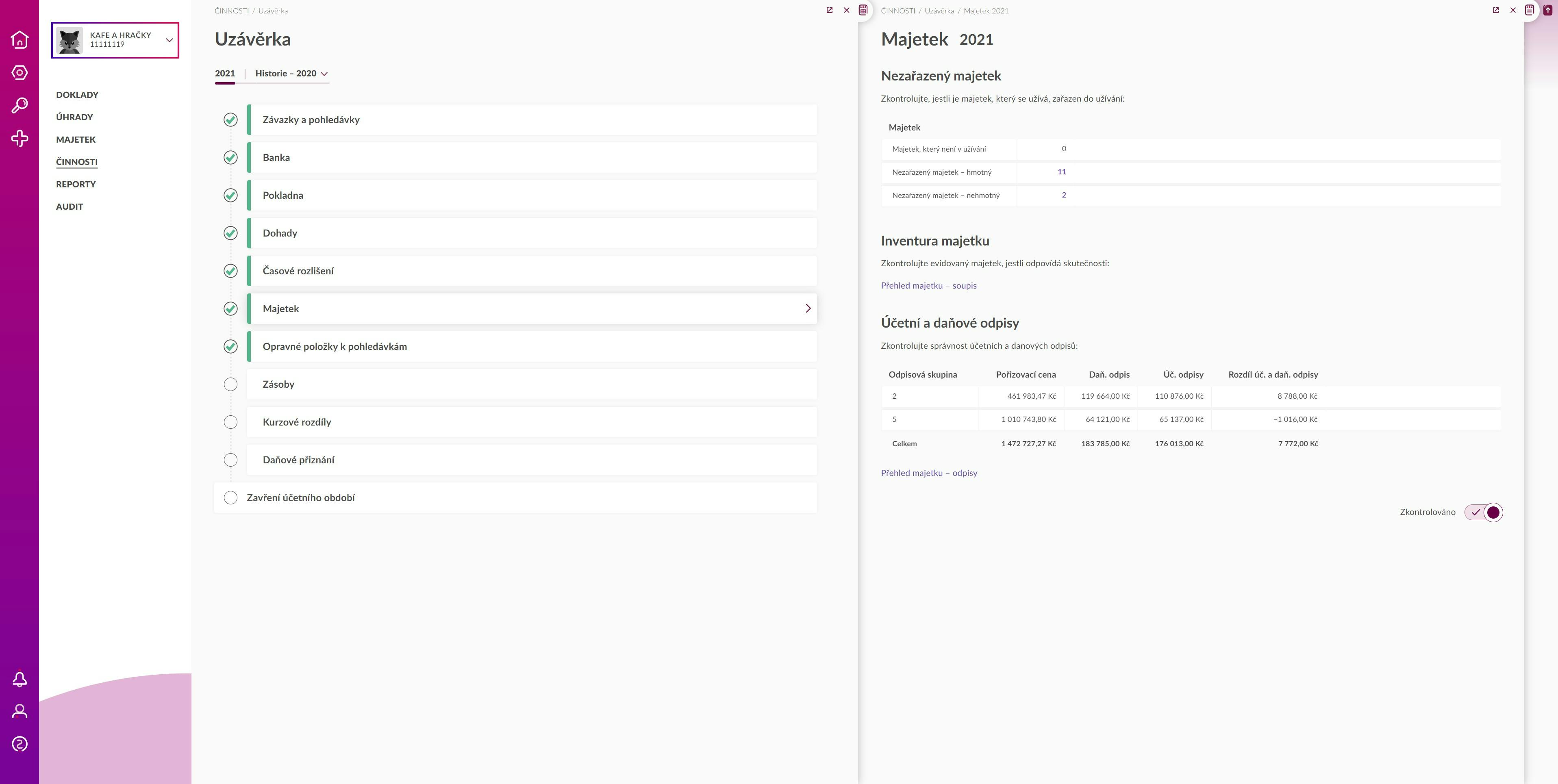Viewport: 1558px width, 784px height.
Task: Toggle the Pokladna check circle
Action: 230,195
